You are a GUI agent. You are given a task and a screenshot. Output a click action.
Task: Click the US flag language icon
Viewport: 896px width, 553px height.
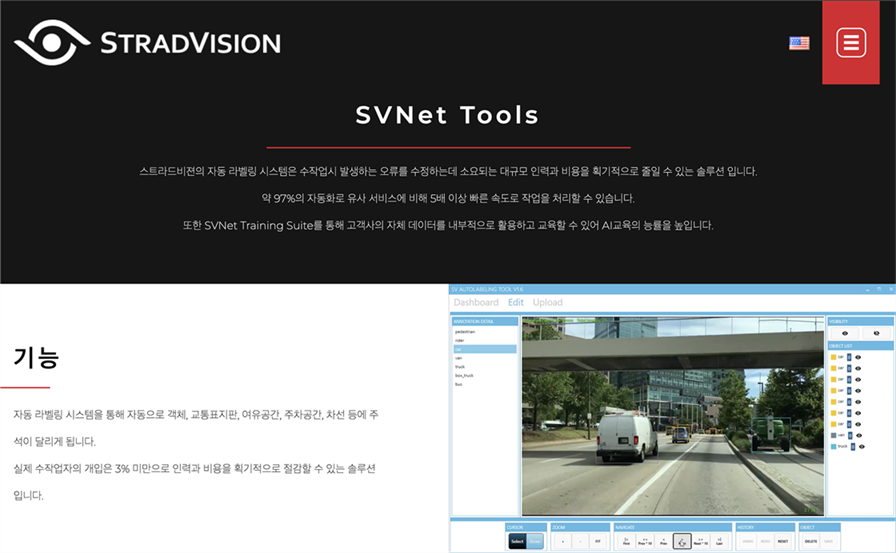[799, 43]
